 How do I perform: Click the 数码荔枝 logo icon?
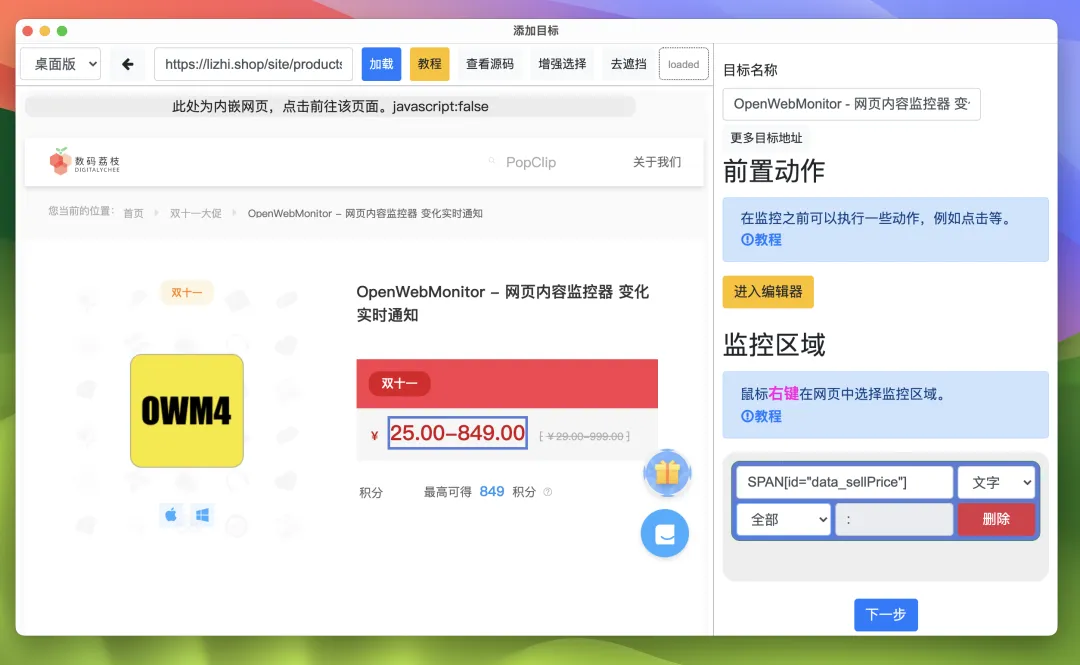point(60,161)
